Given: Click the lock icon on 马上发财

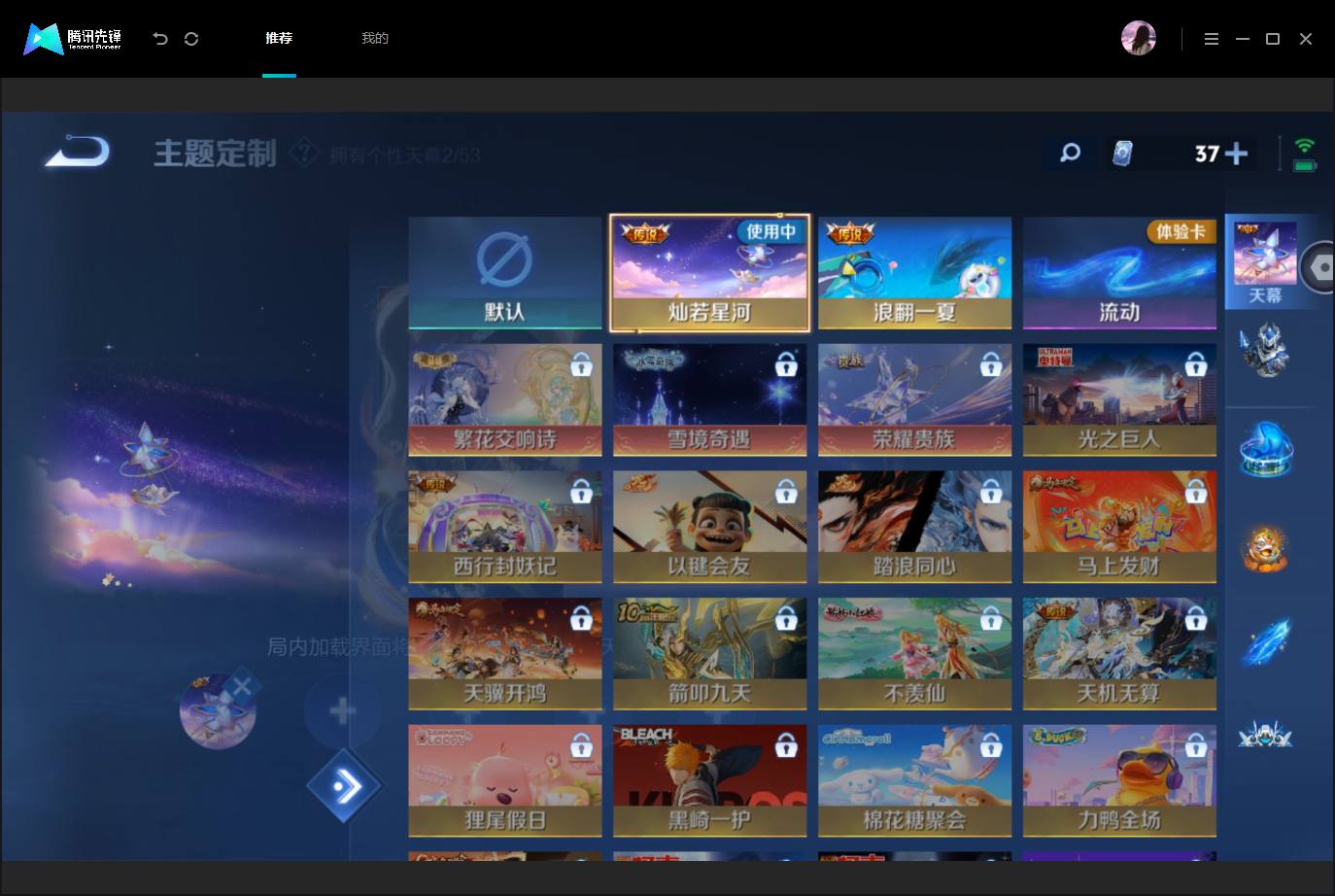Looking at the screenshot, I should pos(1196,492).
